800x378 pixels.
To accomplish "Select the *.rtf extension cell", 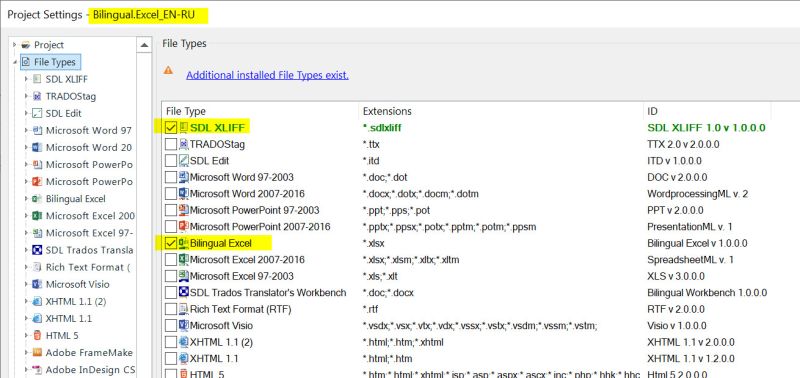I will [x=370, y=309].
